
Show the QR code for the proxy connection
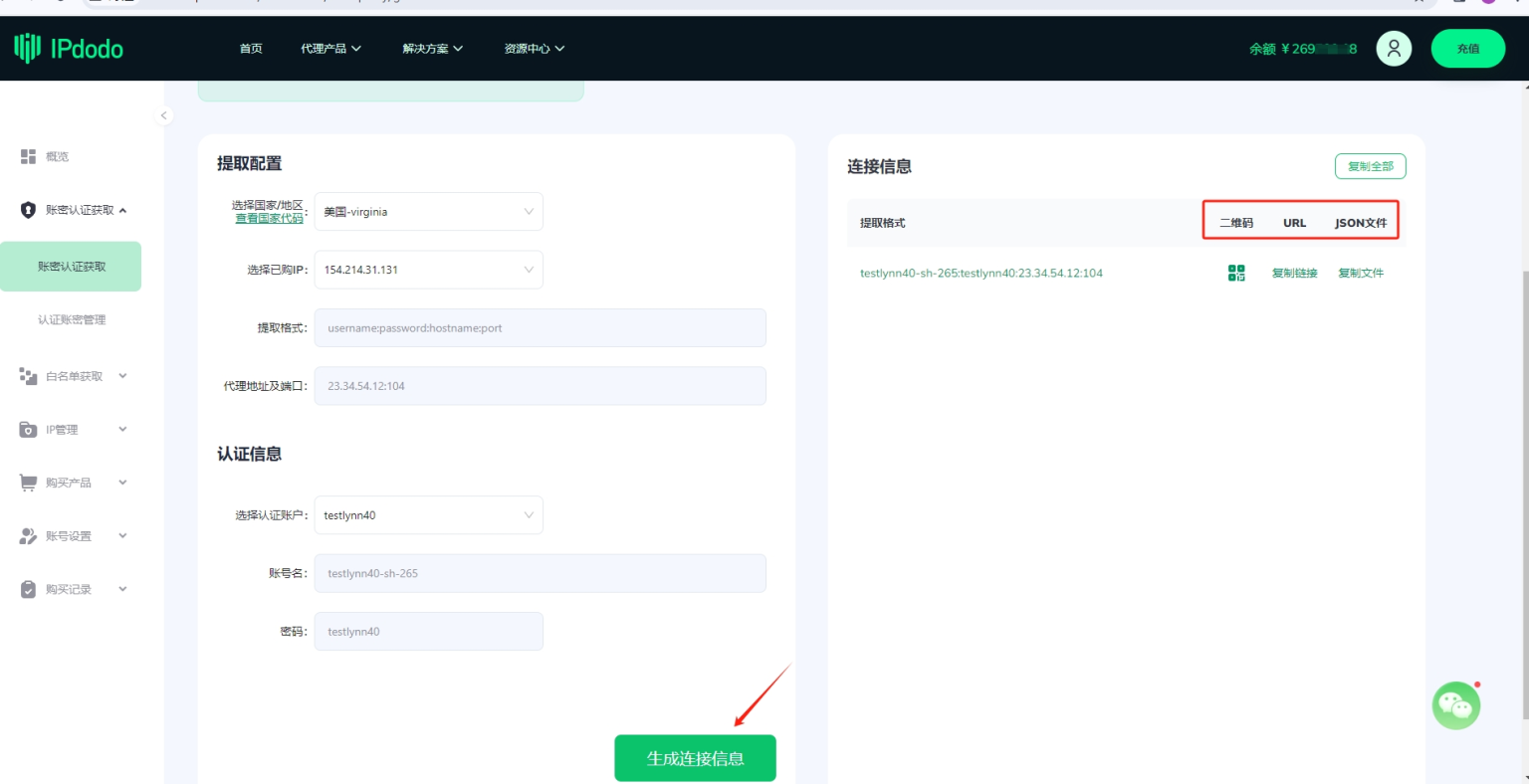(x=1236, y=272)
